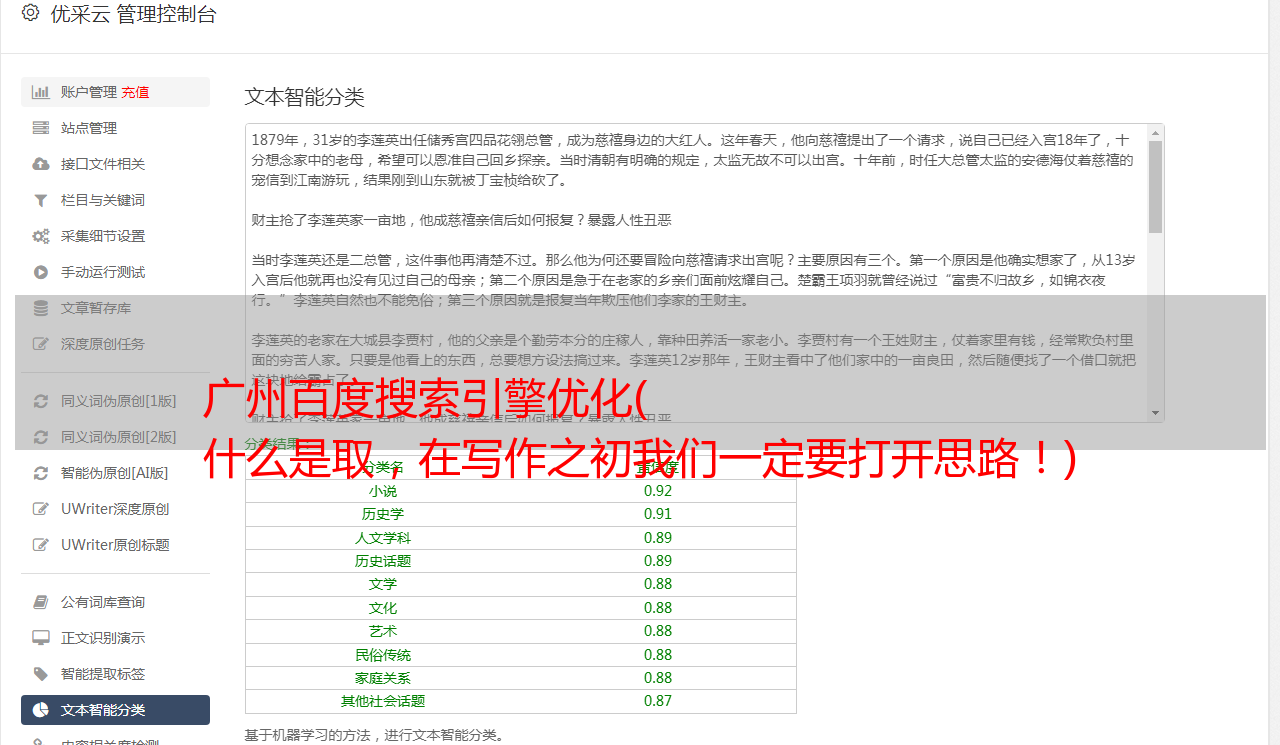Click the 其他社会话题 category cell
This screenshot has width=1280, height=745.
[383, 701]
